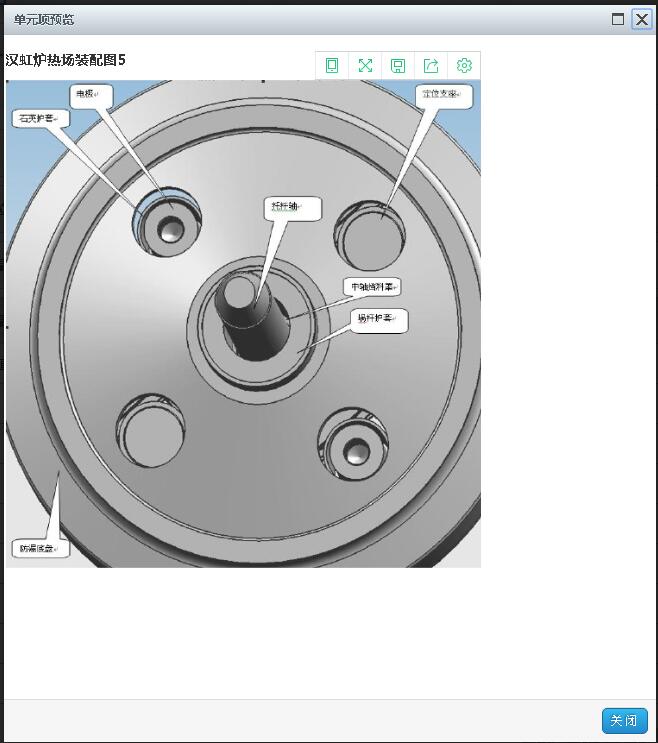The image size is (658, 743).
Task: Click the 汉虹炉热场装配图5 heading
Action: [x=66, y=60]
